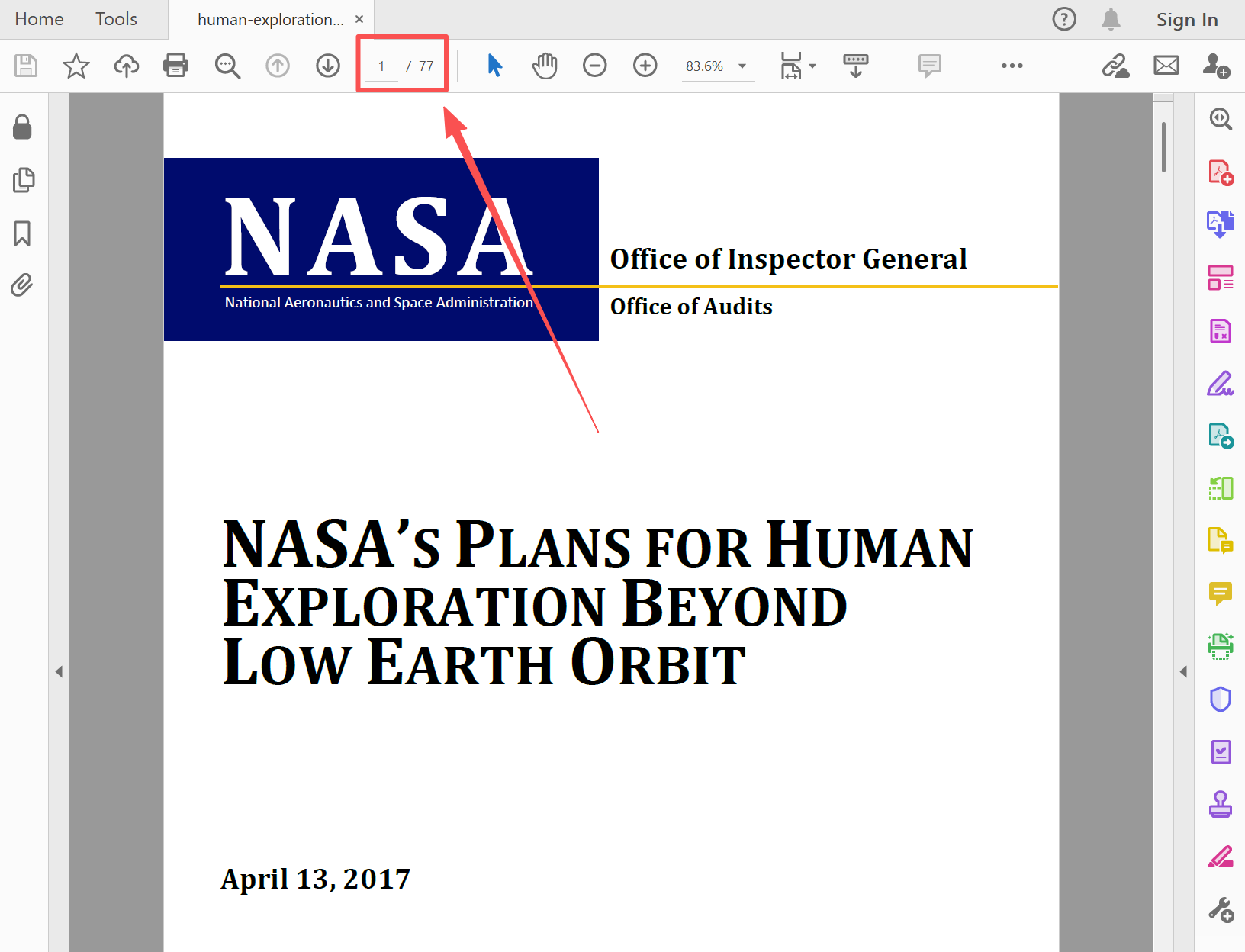
Task: Open the Protect shield tool
Action: pos(1221,699)
